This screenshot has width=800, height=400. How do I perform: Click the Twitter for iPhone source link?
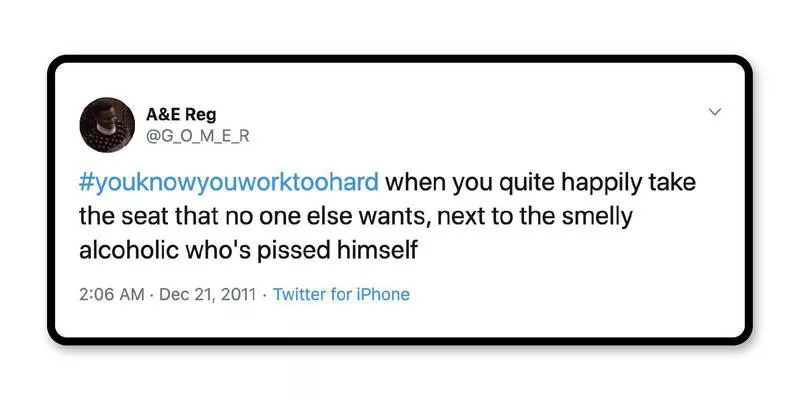[x=341, y=294]
